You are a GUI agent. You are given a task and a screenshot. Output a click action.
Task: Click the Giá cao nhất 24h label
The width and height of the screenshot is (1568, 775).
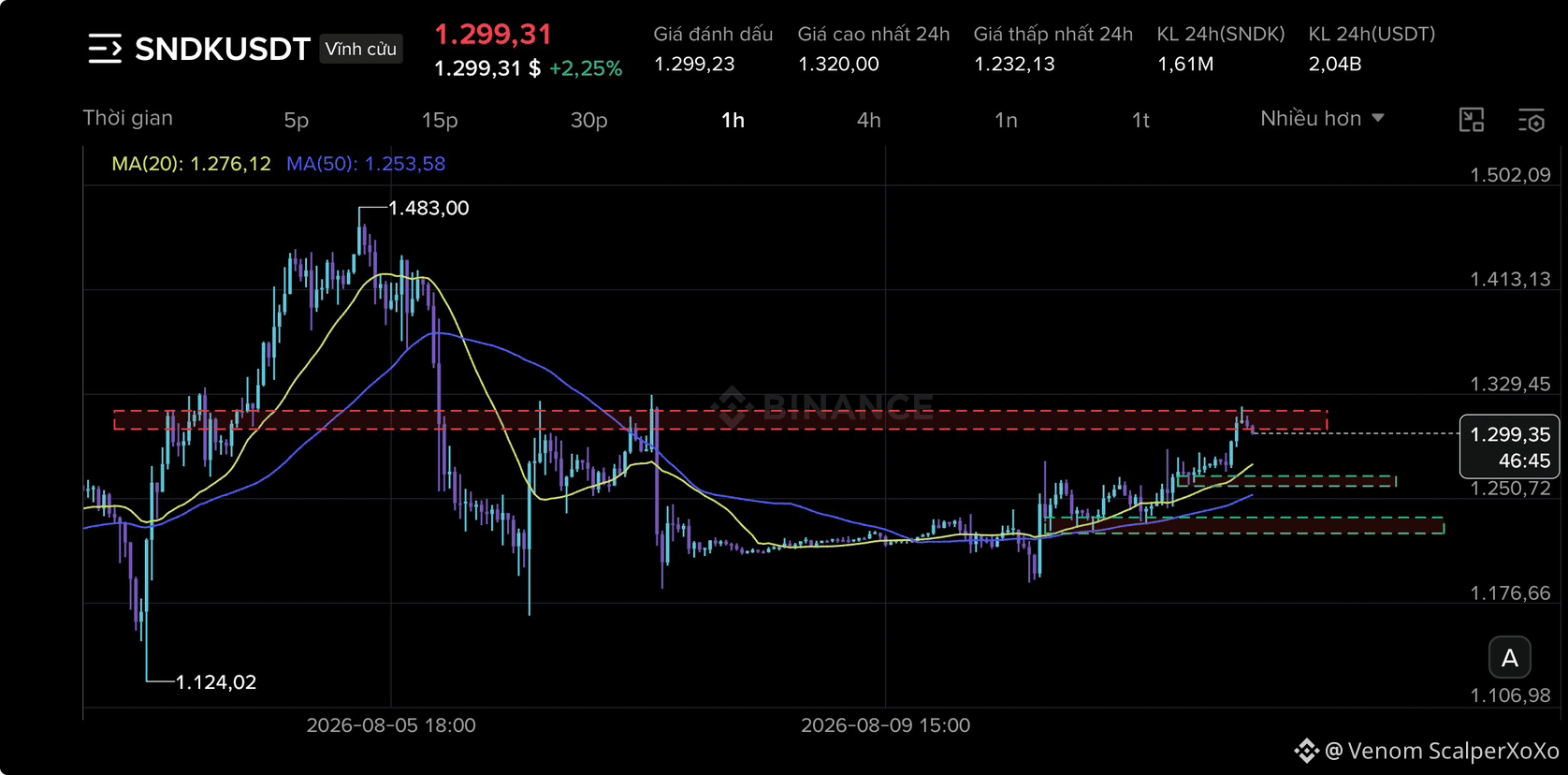(874, 35)
